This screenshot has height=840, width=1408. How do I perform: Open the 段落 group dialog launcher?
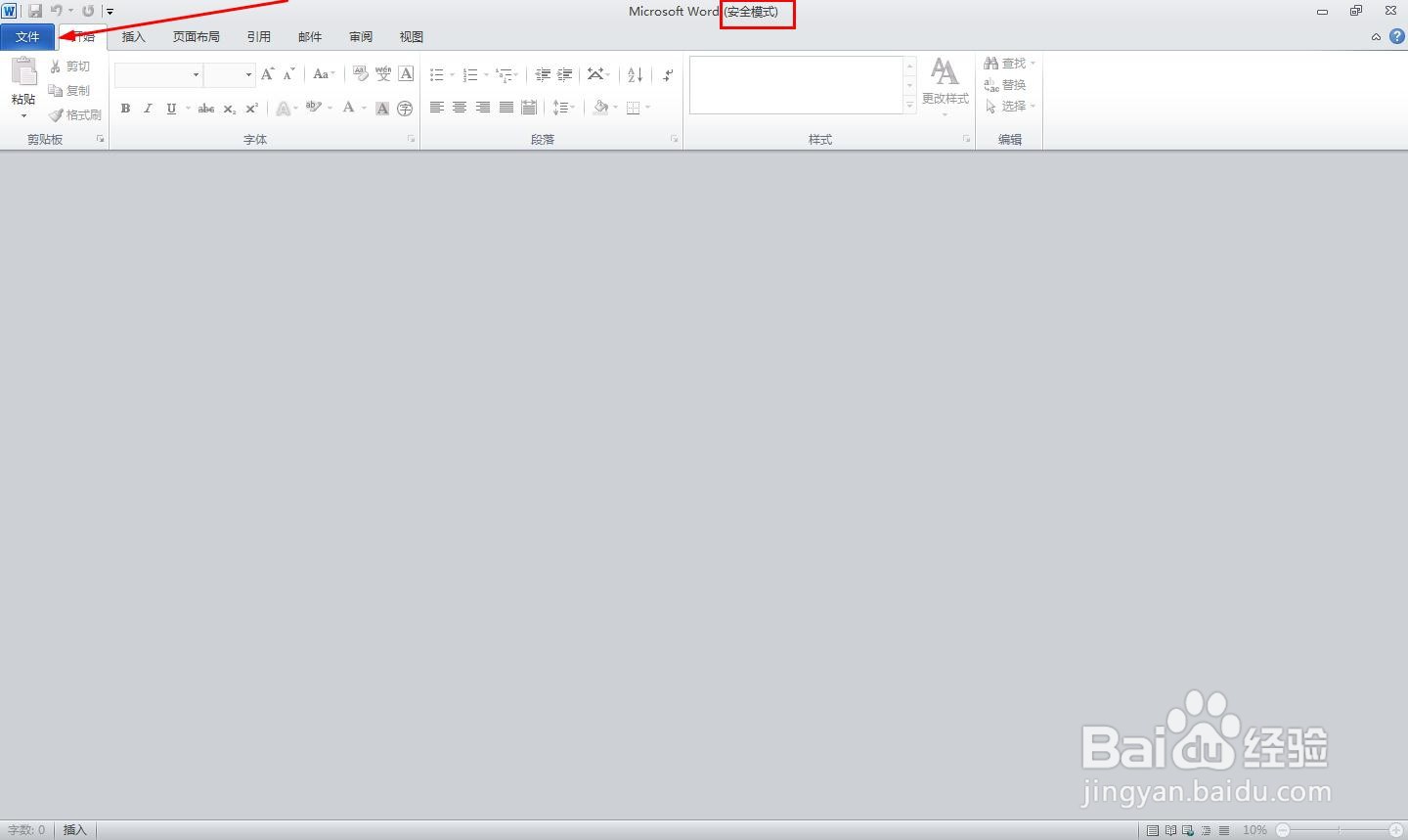tap(675, 139)
